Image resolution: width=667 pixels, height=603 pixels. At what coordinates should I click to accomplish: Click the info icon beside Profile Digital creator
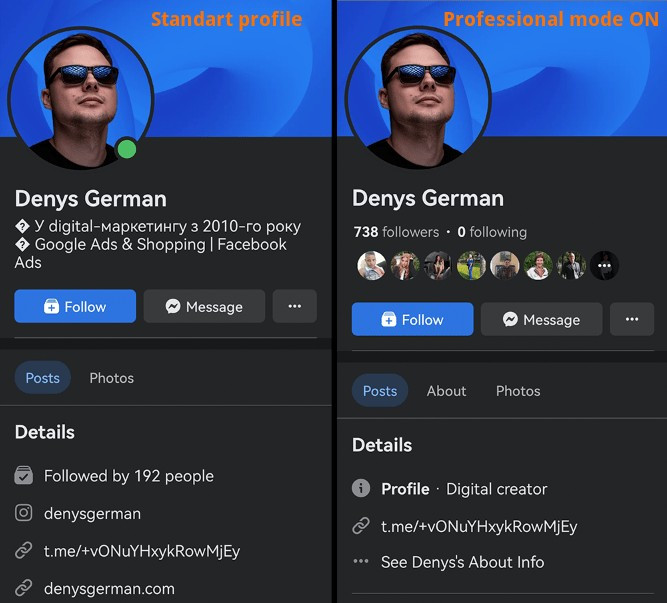pos(361,489)
